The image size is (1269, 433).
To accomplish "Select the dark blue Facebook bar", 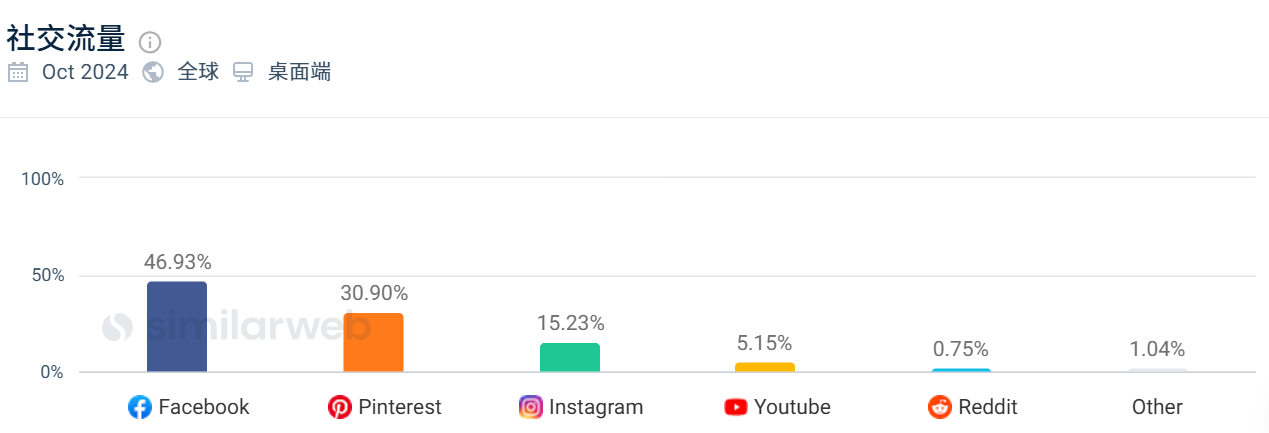I will tap(177, 327).
